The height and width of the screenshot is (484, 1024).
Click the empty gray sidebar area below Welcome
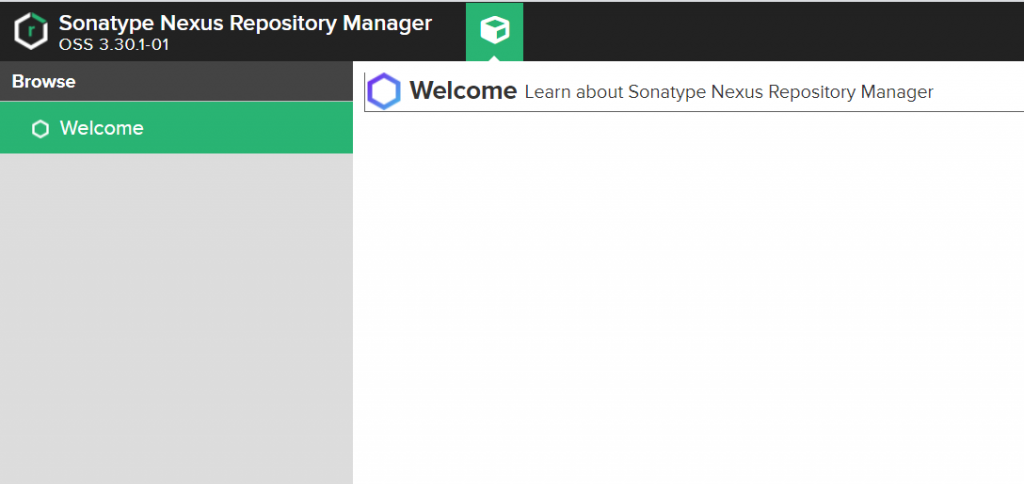coord(176,319)
